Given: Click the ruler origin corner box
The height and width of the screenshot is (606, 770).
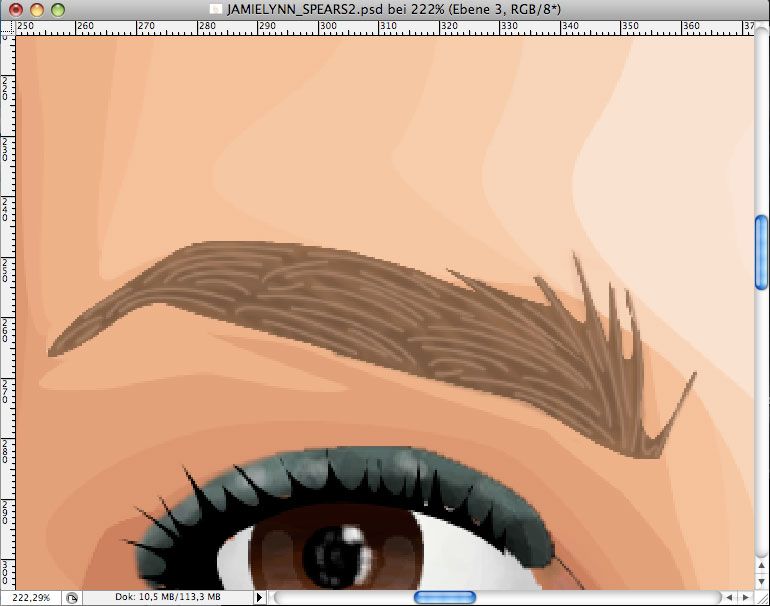Looking at the screenshot, I should point(8,28).
